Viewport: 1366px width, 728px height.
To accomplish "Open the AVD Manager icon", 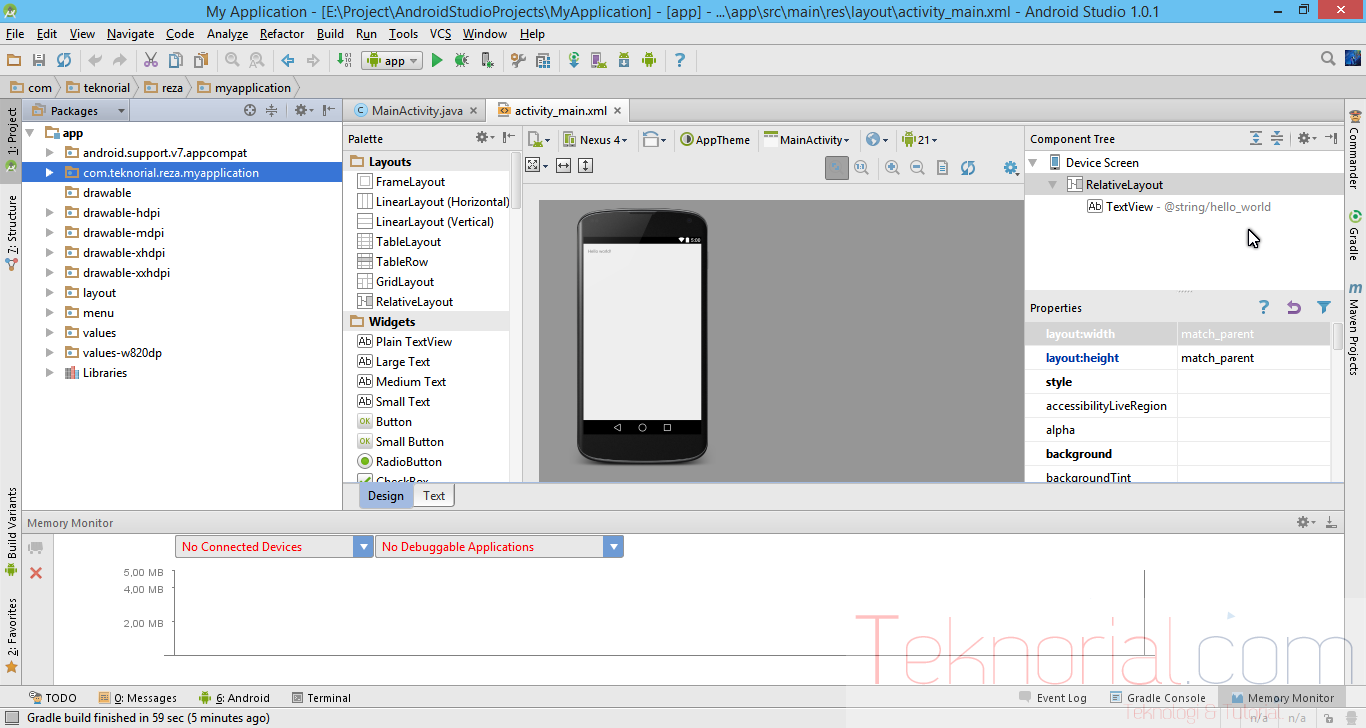I will [x=598, y=61].
